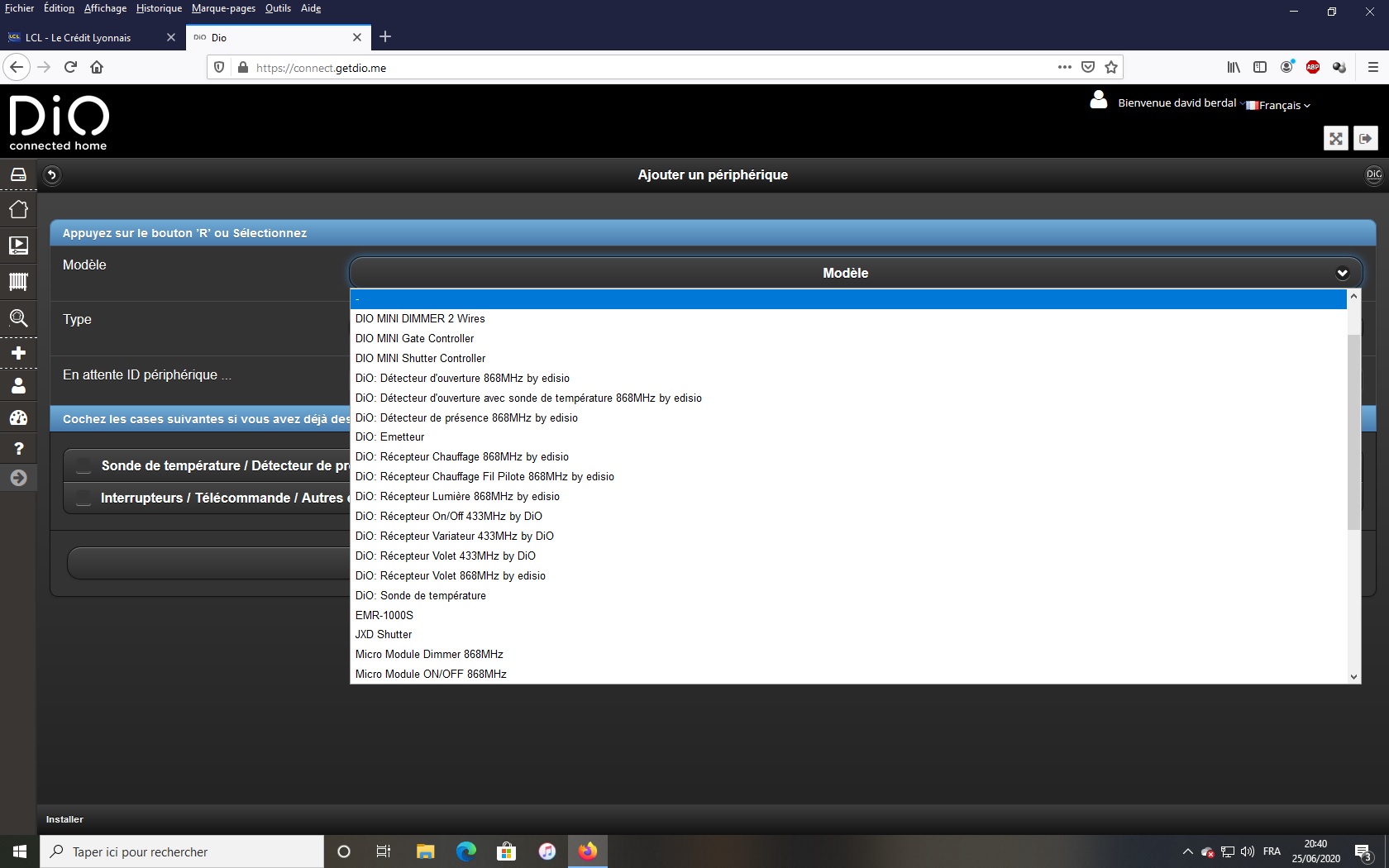Open the Marque-pages menu
1389x868 pixels.
click(223, 8)
